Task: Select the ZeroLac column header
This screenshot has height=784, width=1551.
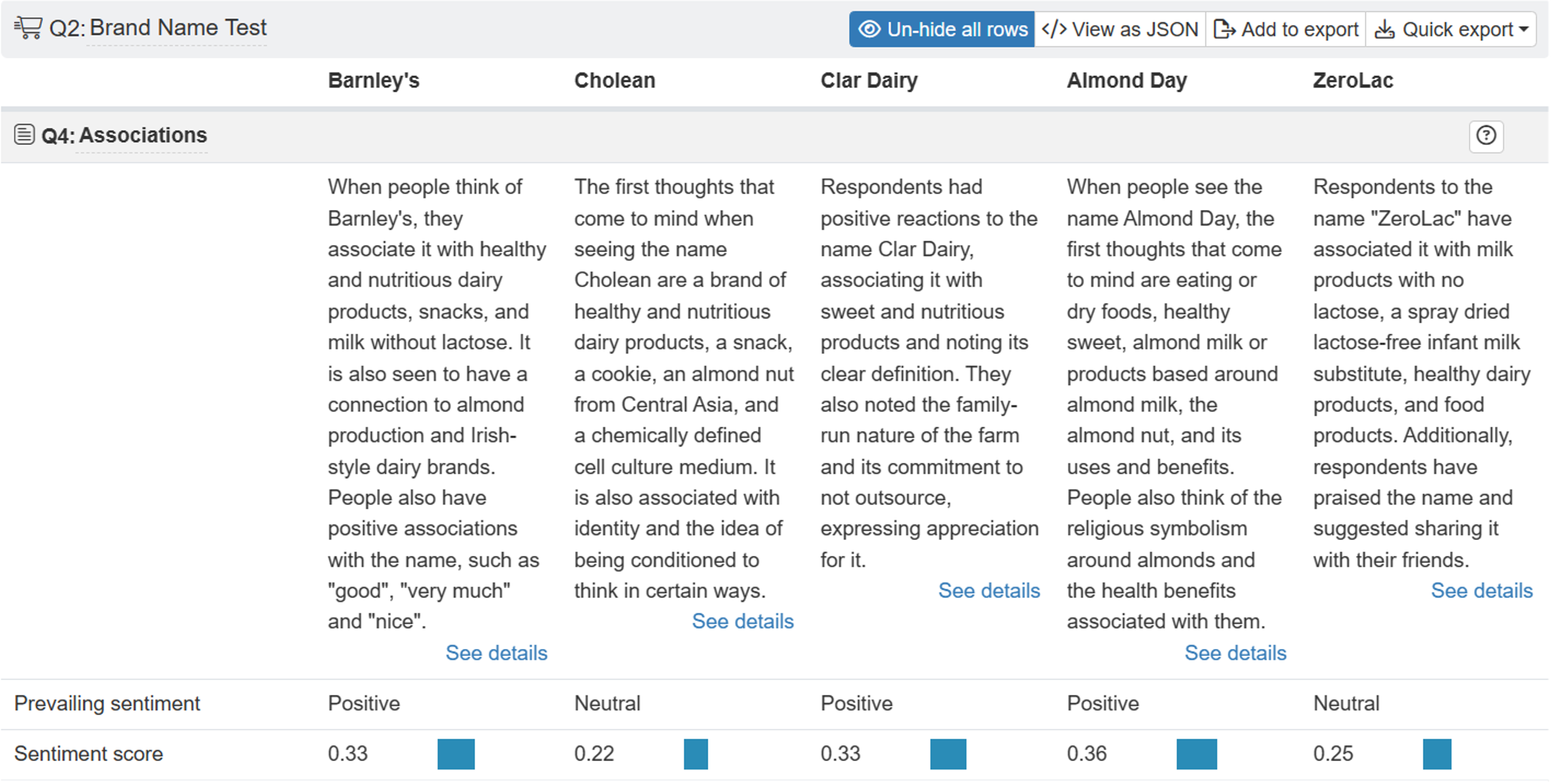Action: [1352, 80]
